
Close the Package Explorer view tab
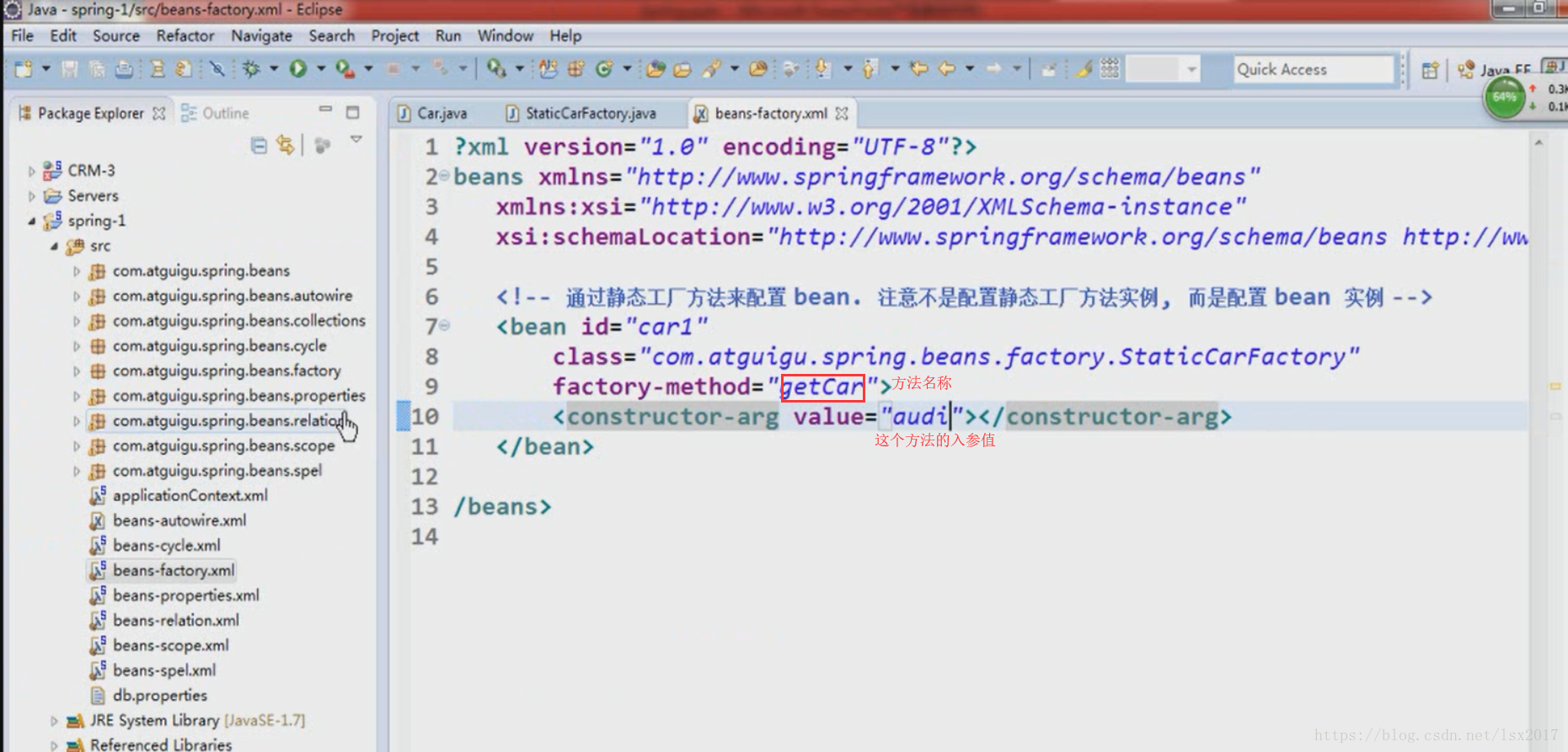click(158, 113)
